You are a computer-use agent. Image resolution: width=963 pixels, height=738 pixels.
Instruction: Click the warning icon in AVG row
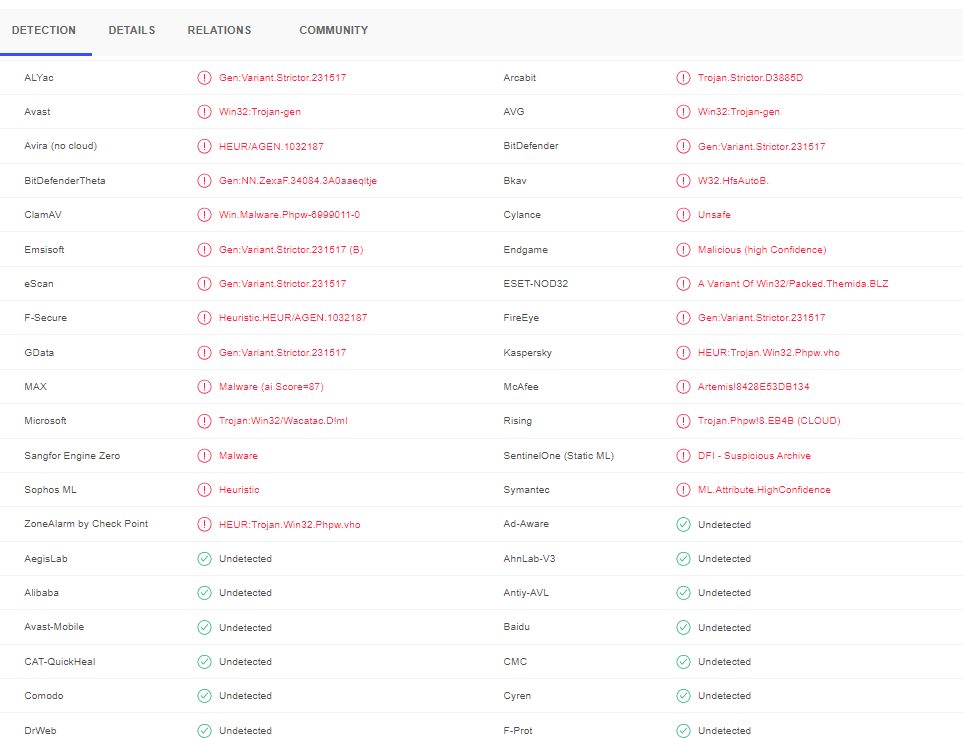(683, 112)
